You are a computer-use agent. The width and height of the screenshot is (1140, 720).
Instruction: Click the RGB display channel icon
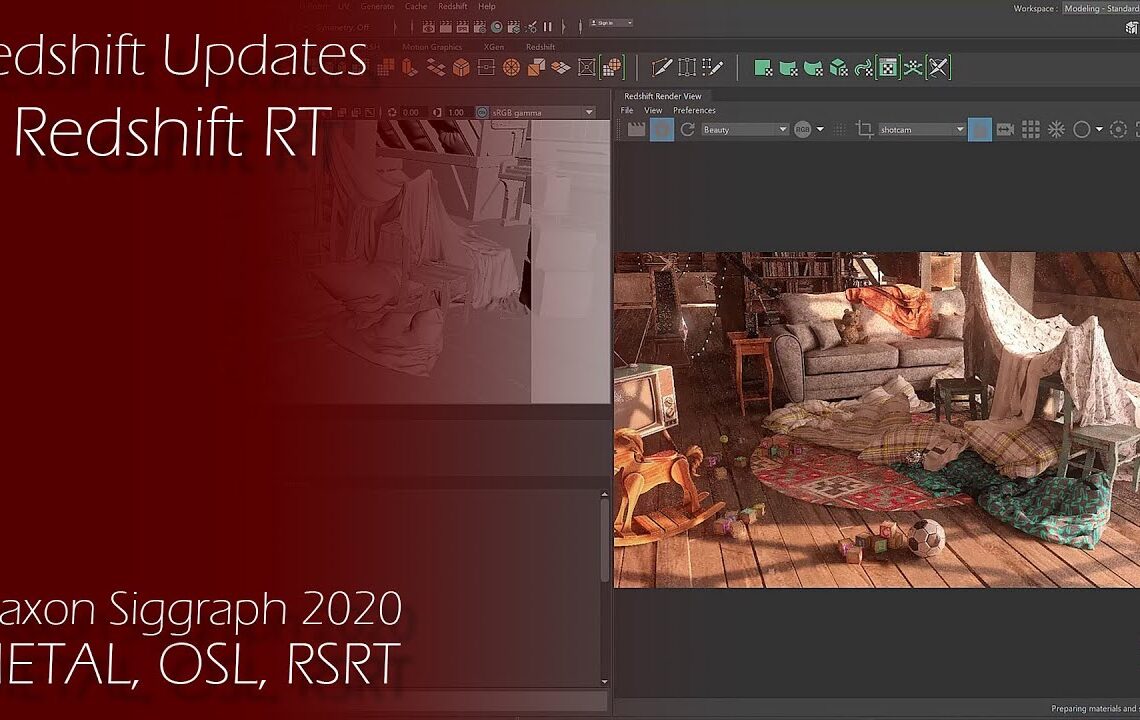[x=802, y=128]
